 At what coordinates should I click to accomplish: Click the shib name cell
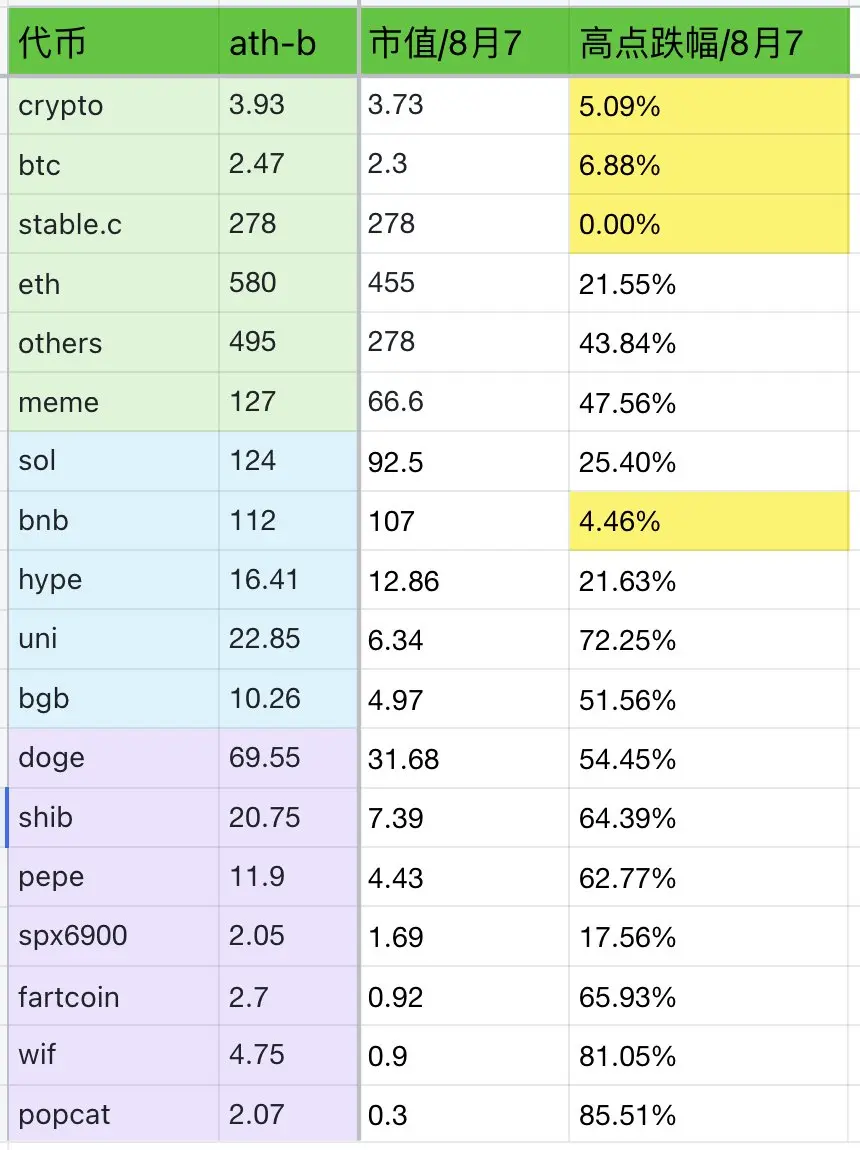pos(114,818)
